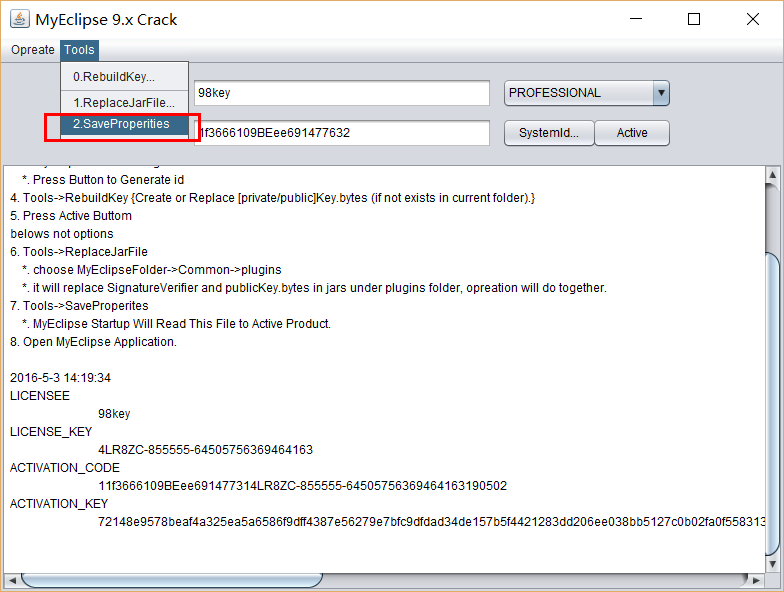Choose 0.RebuildKey... from Tools menu
Image resolution: width=784 pixels, height=592 pixels.
(x=124, y=76)
